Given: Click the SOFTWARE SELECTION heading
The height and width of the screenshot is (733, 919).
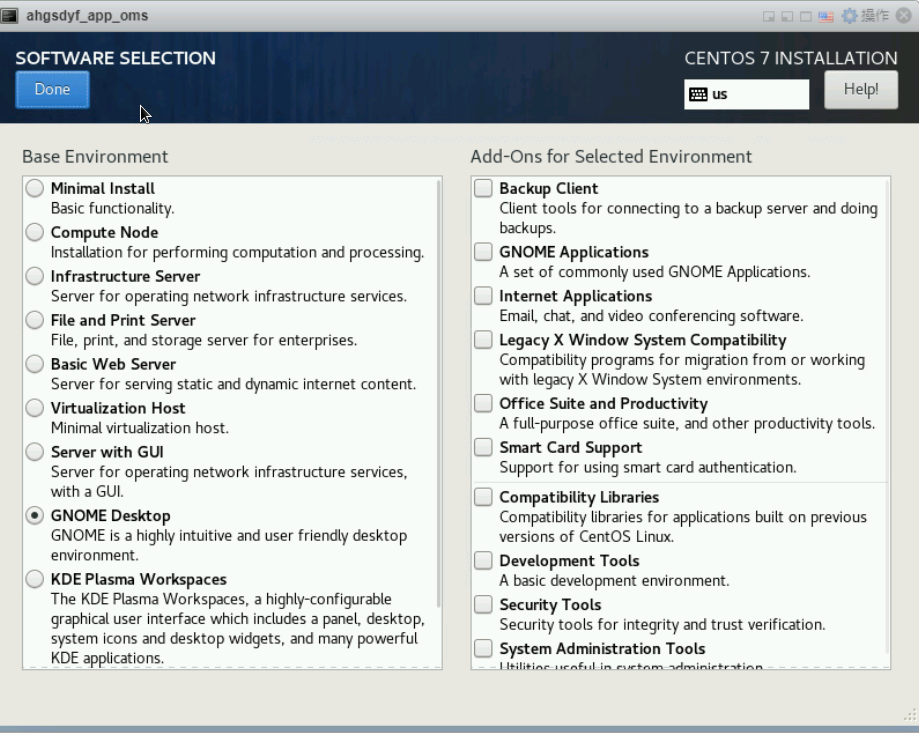Looking at the screenshot, I should [x=115, y=58].
